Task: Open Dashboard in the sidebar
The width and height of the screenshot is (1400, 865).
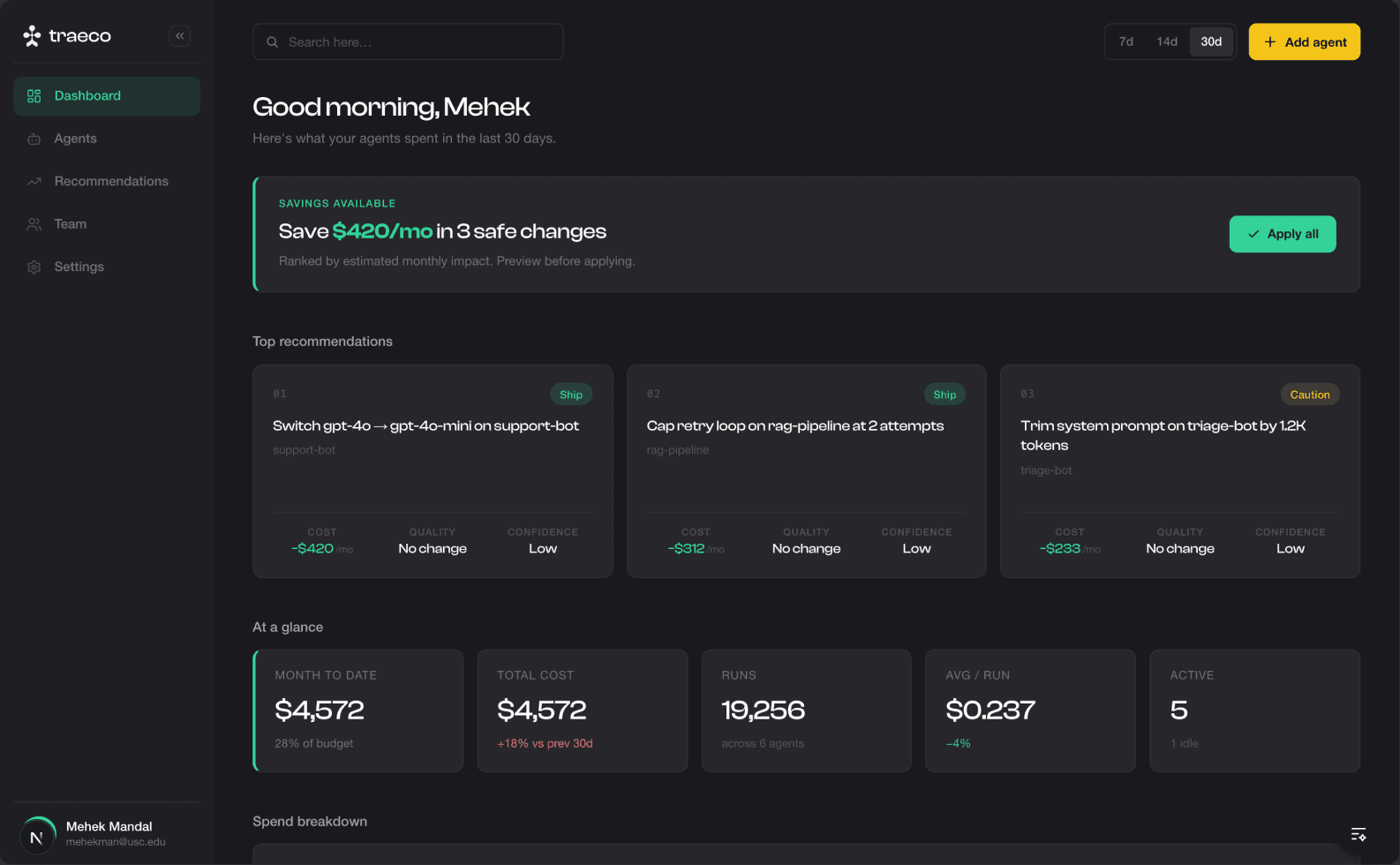Action: (x=107, y=96)
